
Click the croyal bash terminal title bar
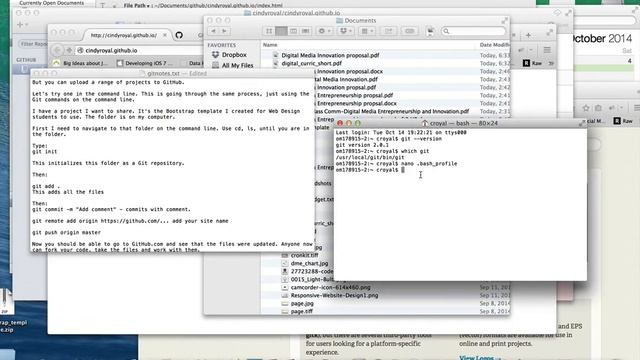click(460, 123)
